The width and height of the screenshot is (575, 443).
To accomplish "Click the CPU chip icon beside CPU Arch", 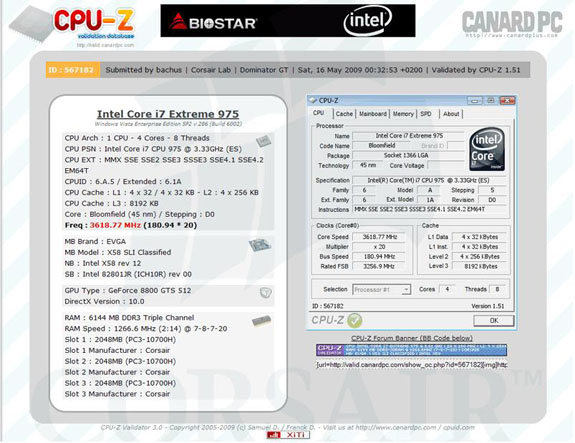I will tap(264, 141).
